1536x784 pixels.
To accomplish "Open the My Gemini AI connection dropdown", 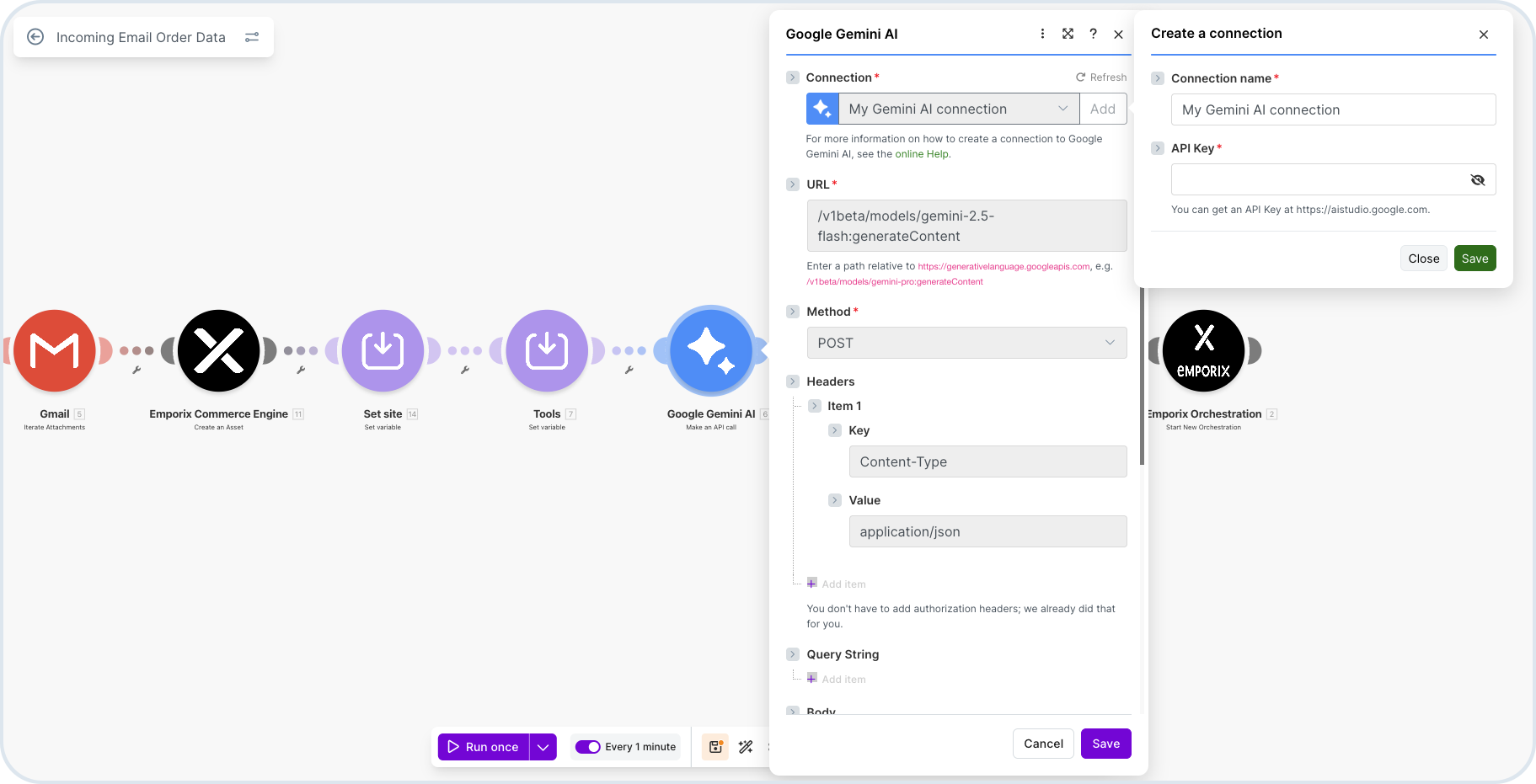I will (959, 109).
